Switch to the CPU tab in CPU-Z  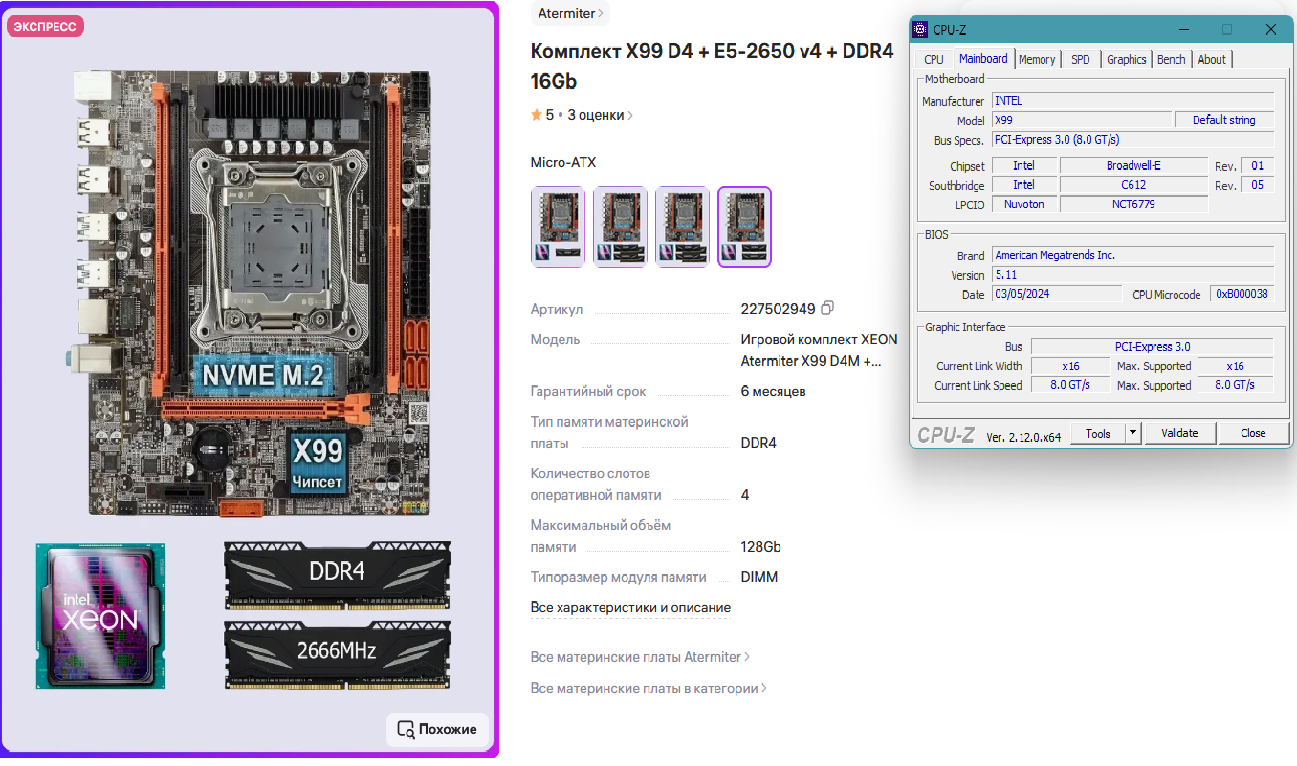pos(934,60)
